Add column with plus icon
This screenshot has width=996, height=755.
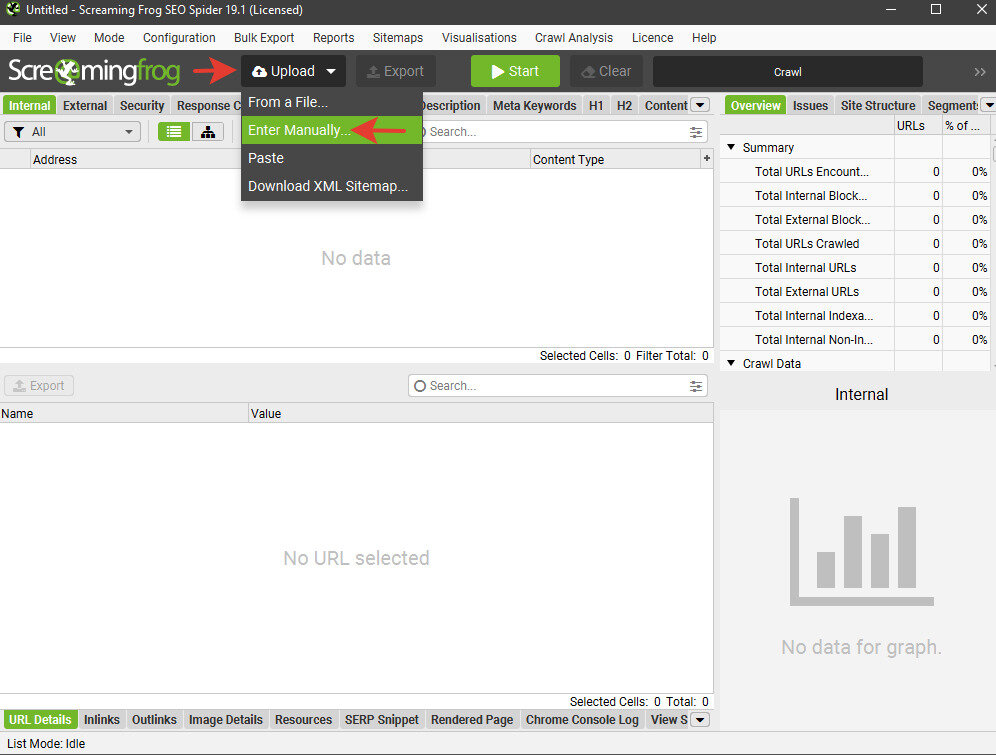706,158
